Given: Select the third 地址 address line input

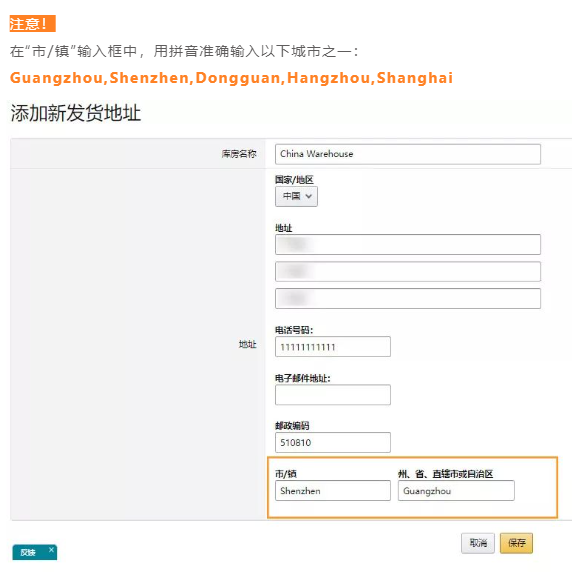Looking at the screenshot, I should click(408, 299).
